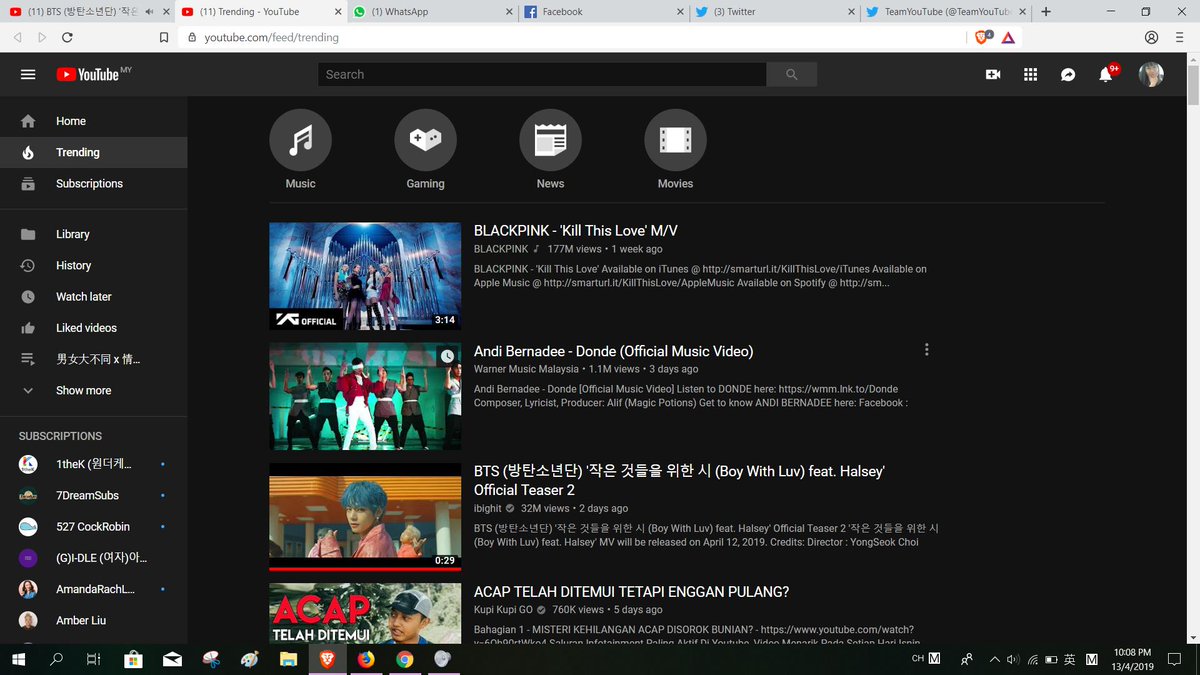Click the address bar URL
1200x675 pixels.
[271, 37]
